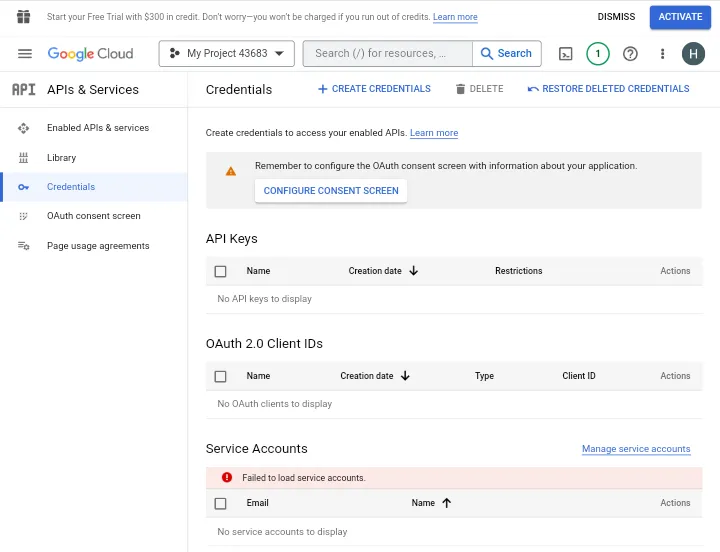
Task: Open Manage service accounts link
Action: pyautogui.click(x=636, y=449)
